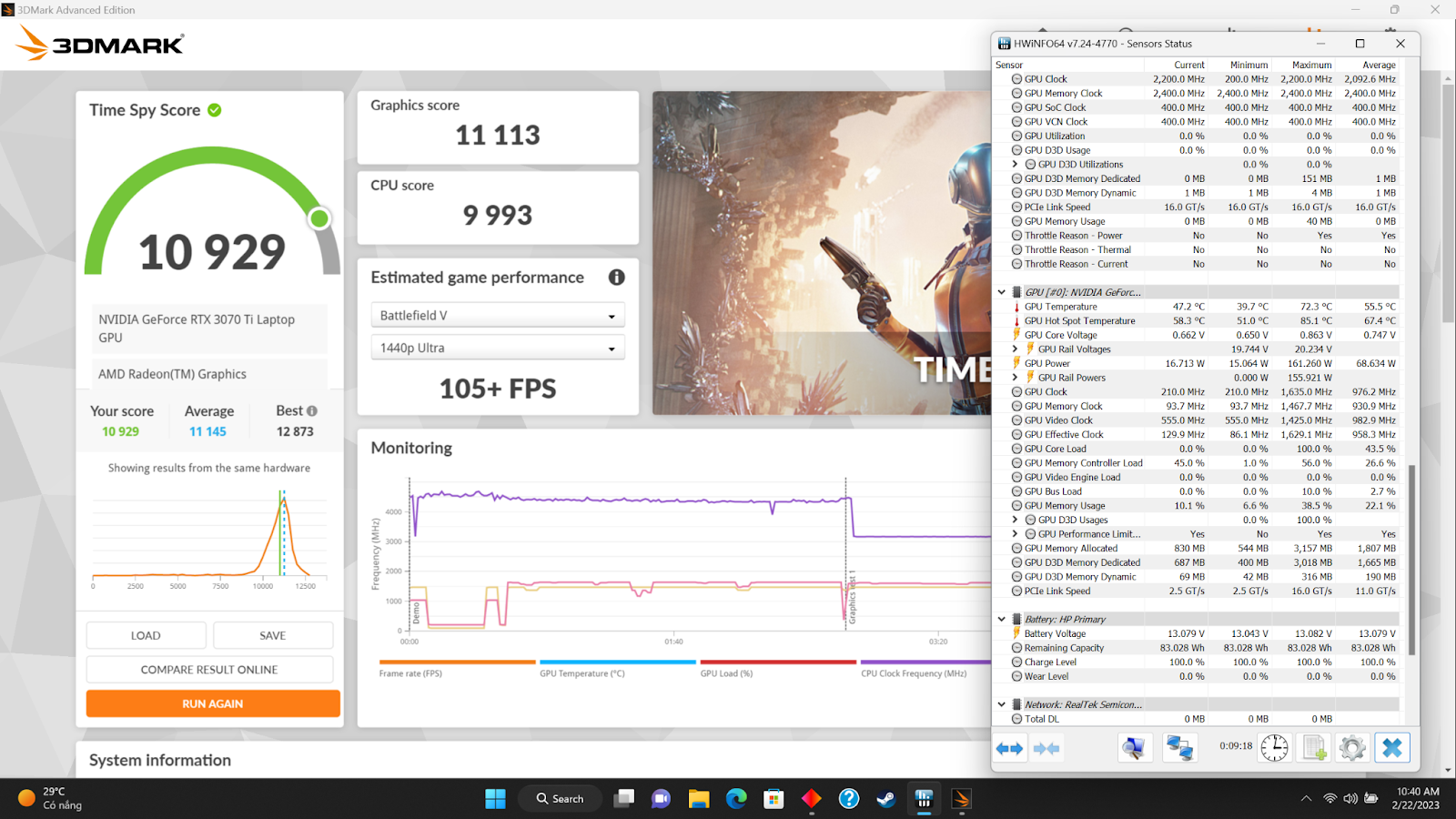The height and width of the screenshot is (819, 1456).
Task: Open the game selection dropdown showing Battlefield V
Action: click(497, 315)
